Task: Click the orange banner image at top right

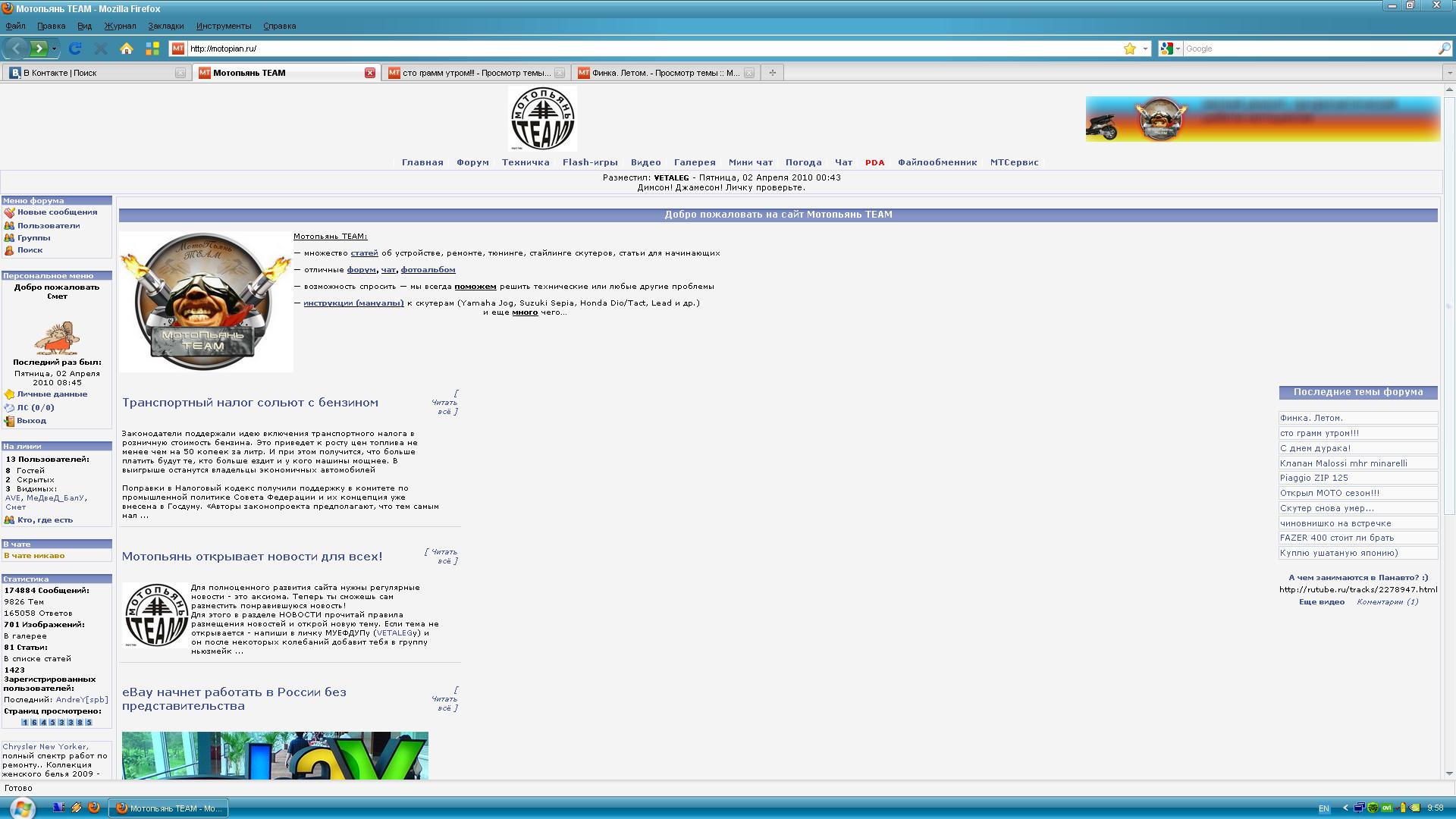Action: pyautogui.click(x=1263, y=119)
